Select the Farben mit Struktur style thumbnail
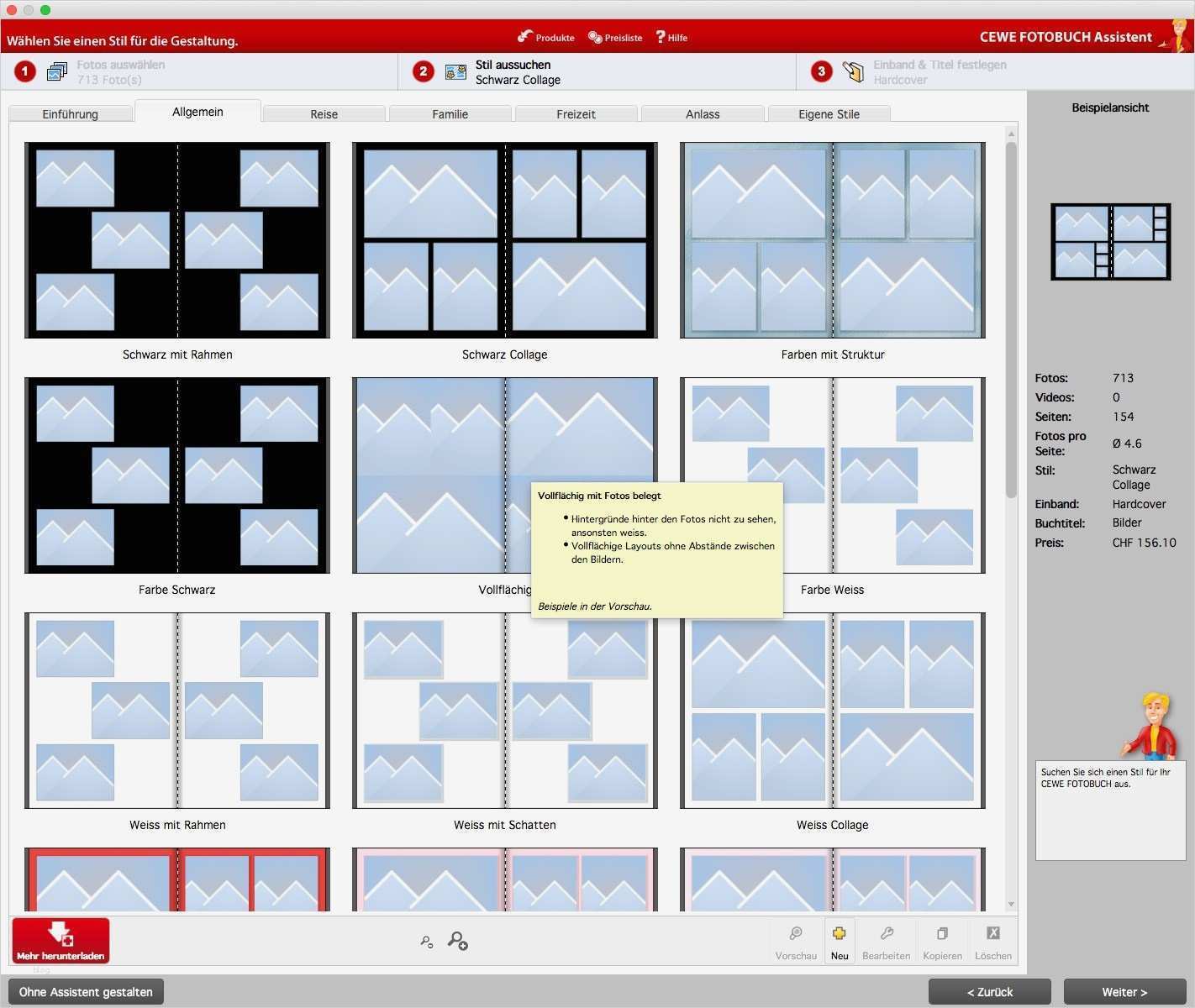The image size is (1195, 1008). pos(833,240)
